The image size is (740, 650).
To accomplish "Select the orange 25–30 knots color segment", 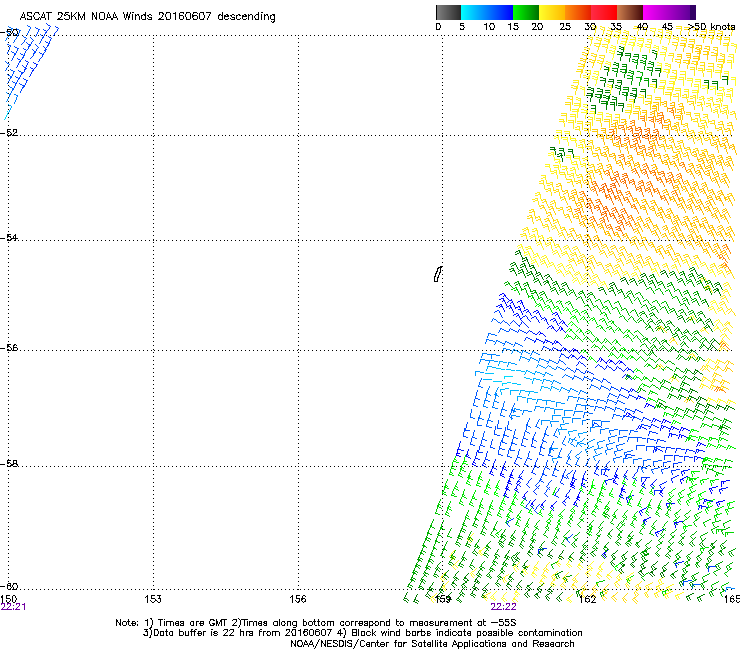I will [x=578, y=12].
